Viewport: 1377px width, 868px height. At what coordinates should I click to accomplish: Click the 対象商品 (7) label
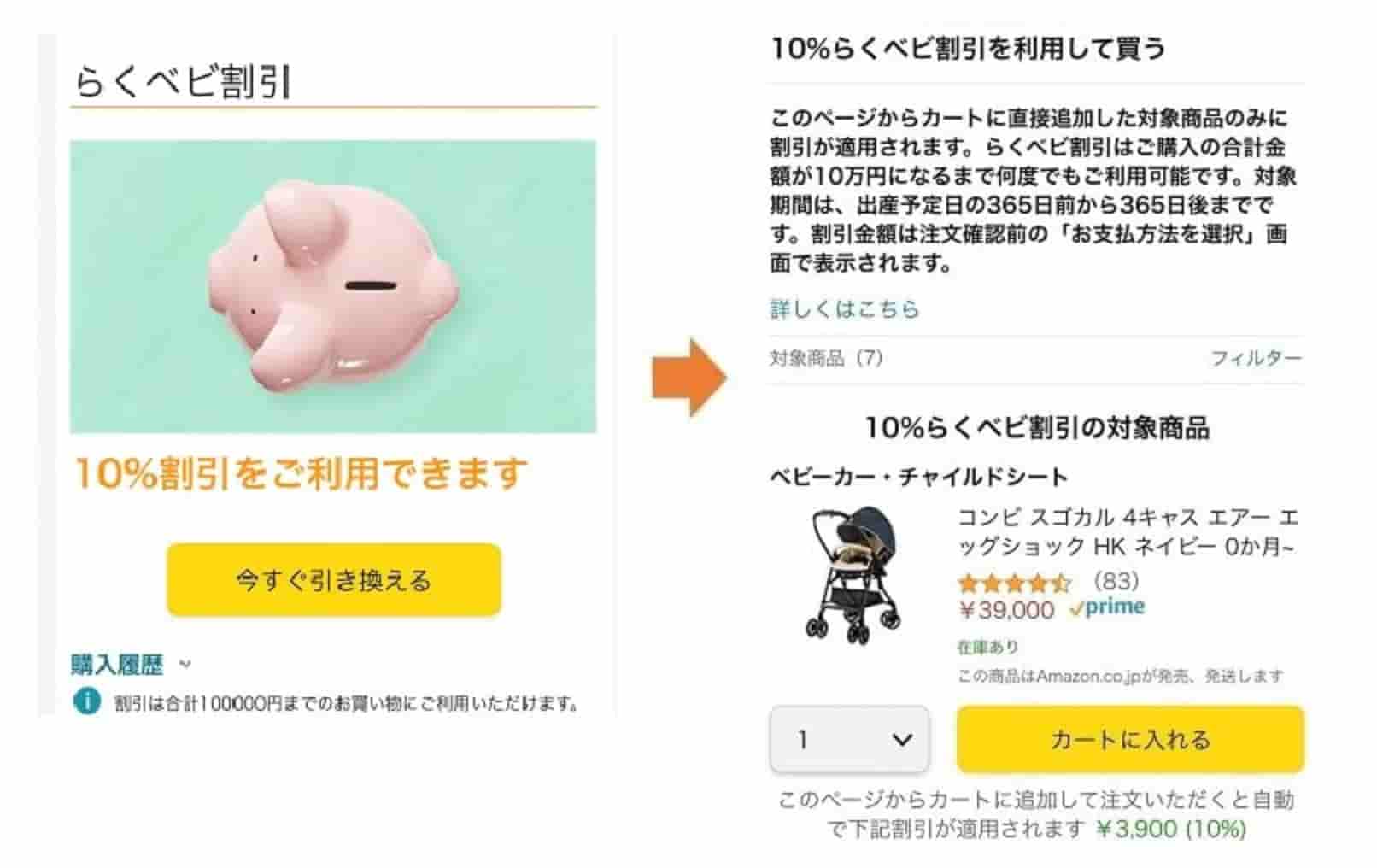click(x=826, y=358)
